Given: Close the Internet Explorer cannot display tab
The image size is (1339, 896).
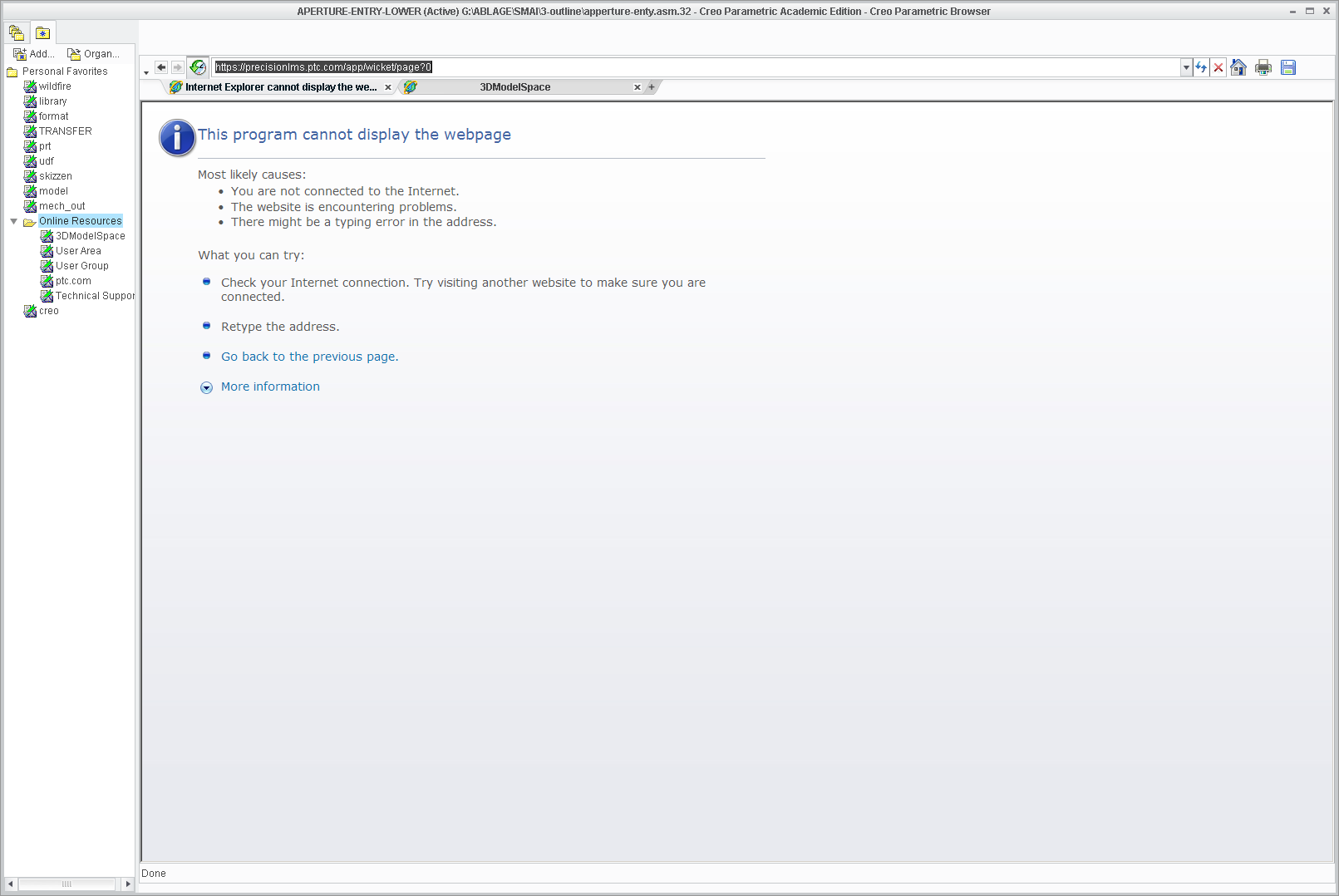Looking at the screenshot, I should (x=387, y=87).
